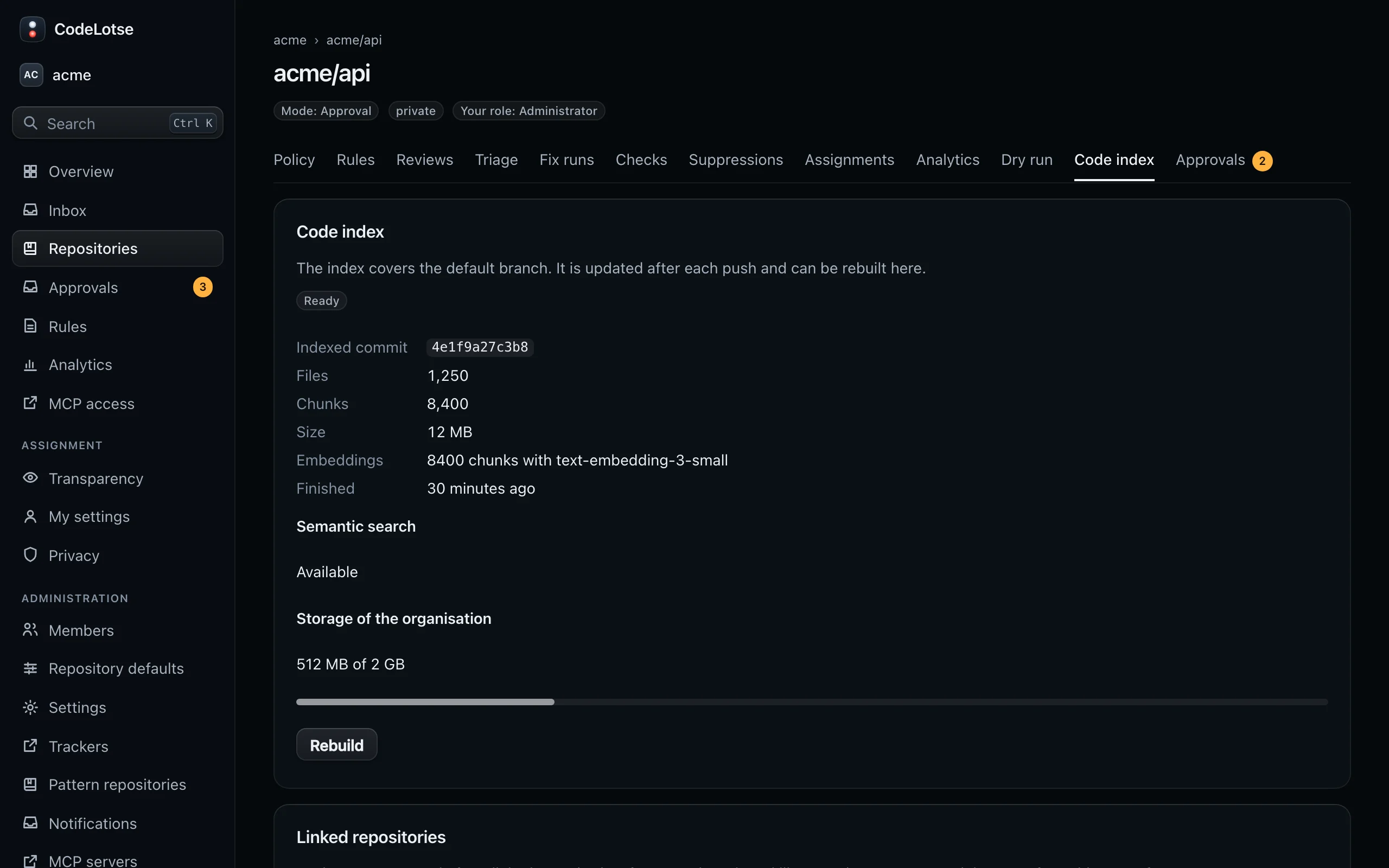This screenshot has width=1389, height=868.
Task: Open the Triage tab
Action: coord(496,159)
